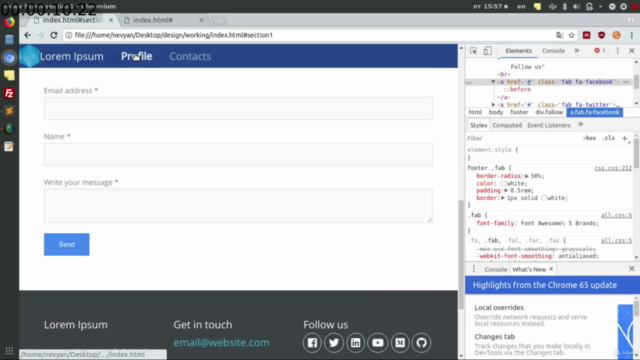Click the browser back arrow

pyautogui.click(x=28, y=35)
